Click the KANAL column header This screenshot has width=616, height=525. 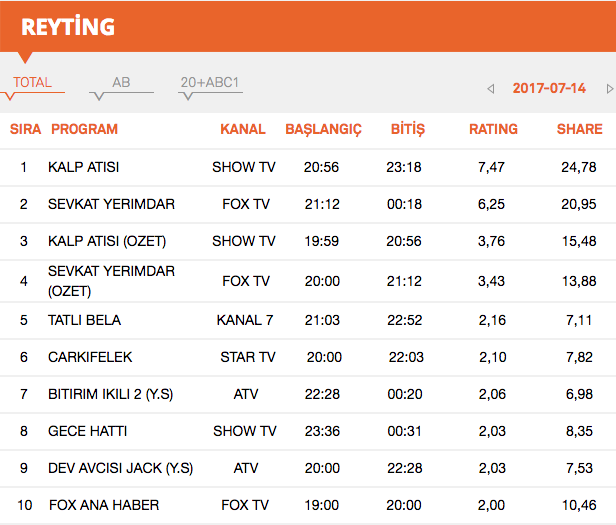click(243, 129)
